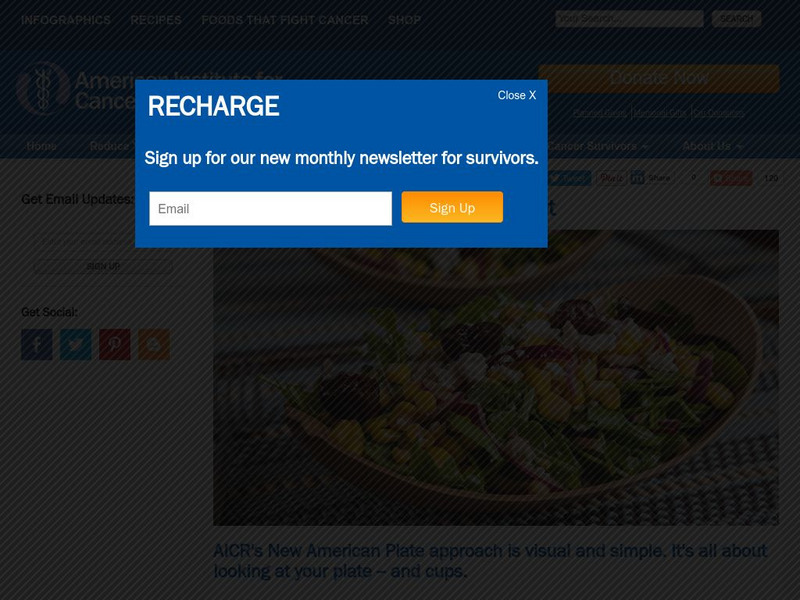The height and width of the screenshot is (600, 800).
Task: Open the Facebook social icon
Action: coord(37,344)
